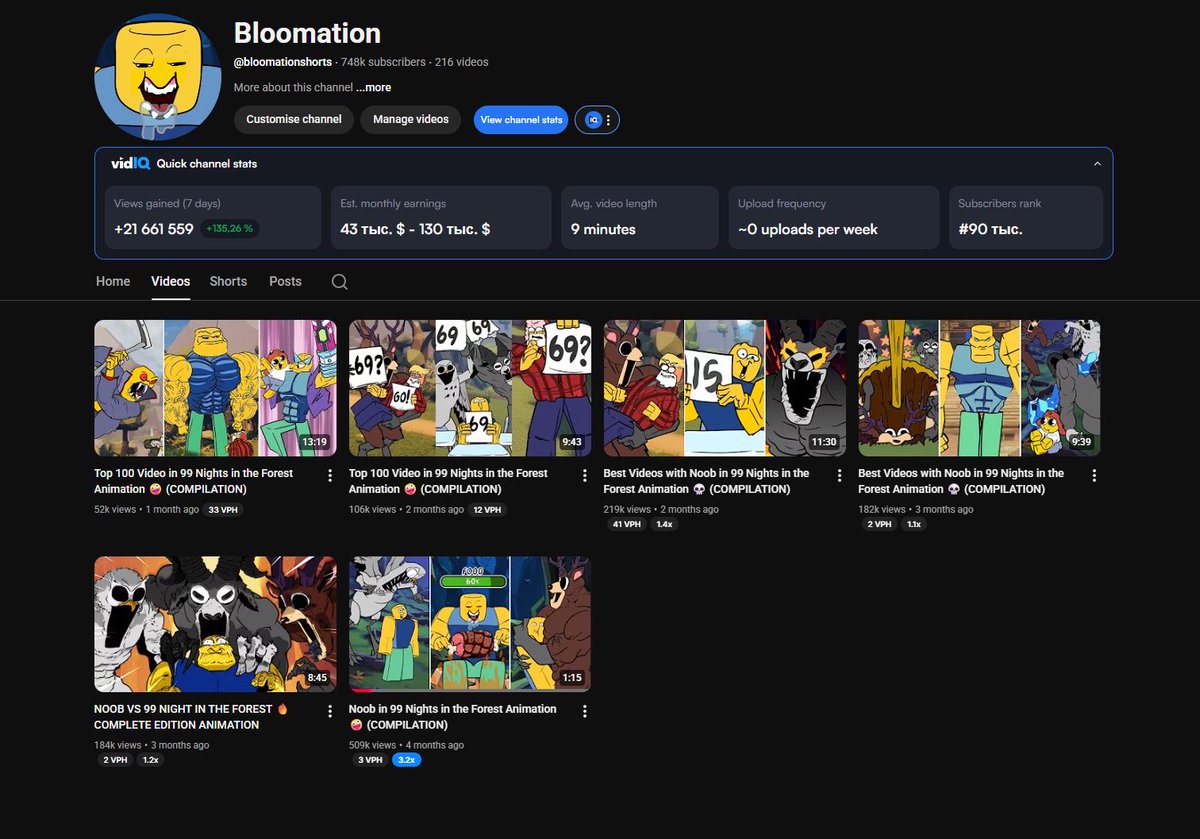Viewport: 1200px width, 839px height.
Task: Open options menu for NOOB VS 99 NIGHT video
Action: click(x=330, y=712)
